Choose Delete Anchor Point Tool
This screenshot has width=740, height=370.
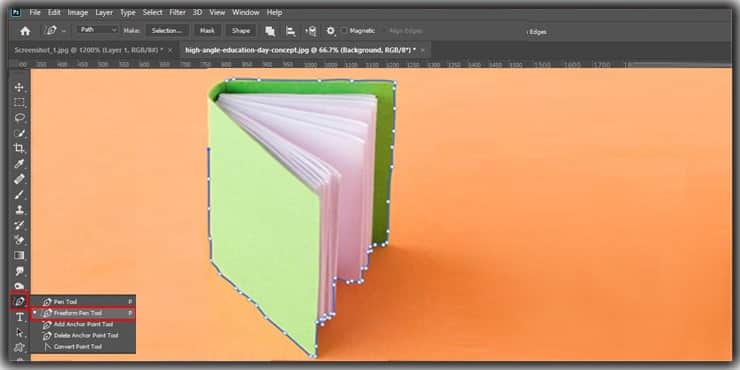pos(83,336)
